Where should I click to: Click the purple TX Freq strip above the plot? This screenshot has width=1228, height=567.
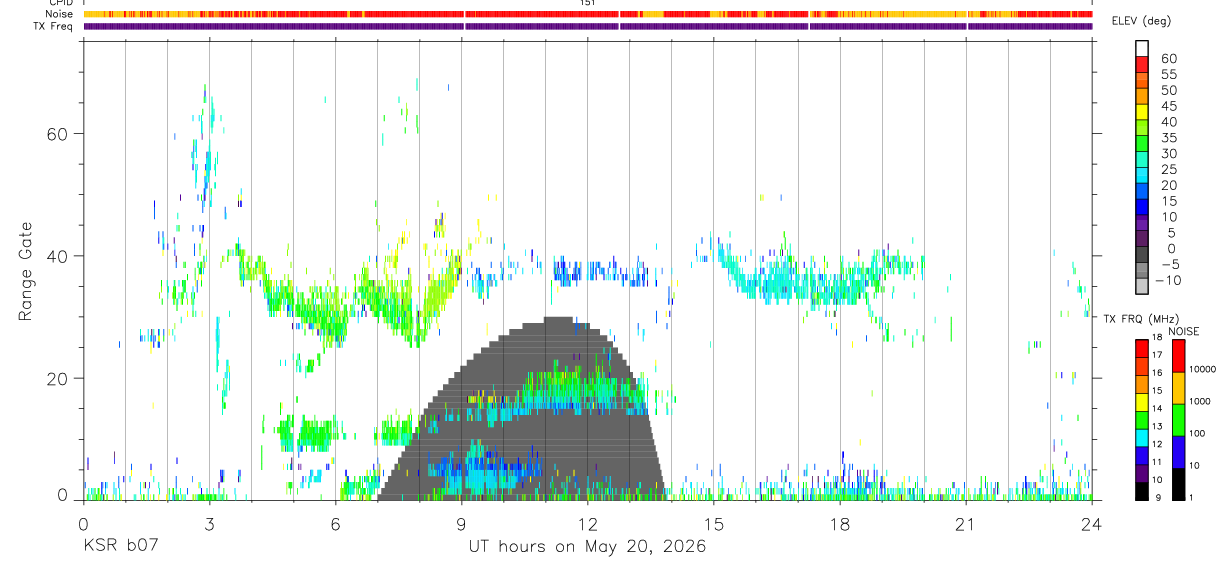(588, 26)
